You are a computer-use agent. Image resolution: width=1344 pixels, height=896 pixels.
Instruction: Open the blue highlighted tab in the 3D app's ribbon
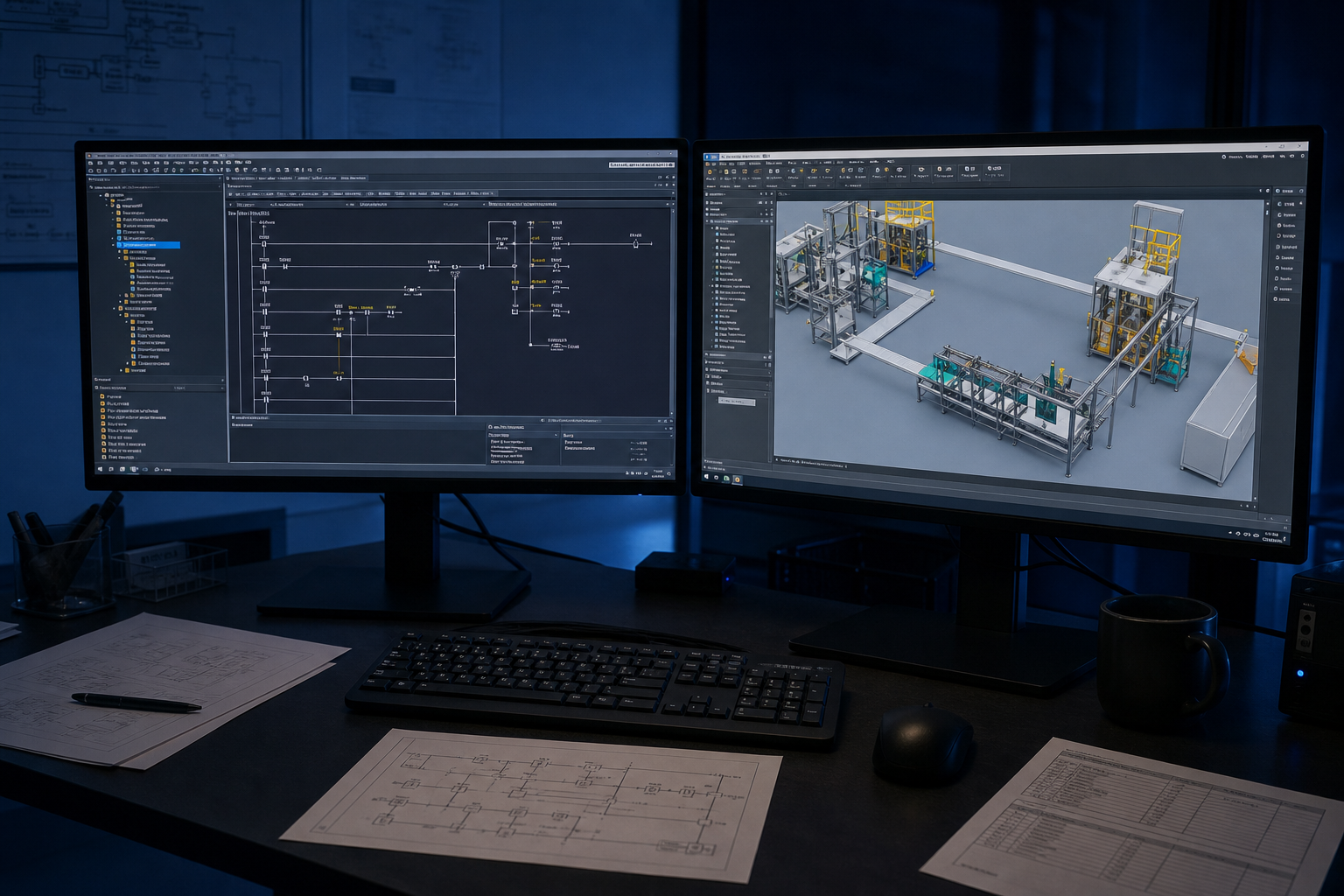710,157
